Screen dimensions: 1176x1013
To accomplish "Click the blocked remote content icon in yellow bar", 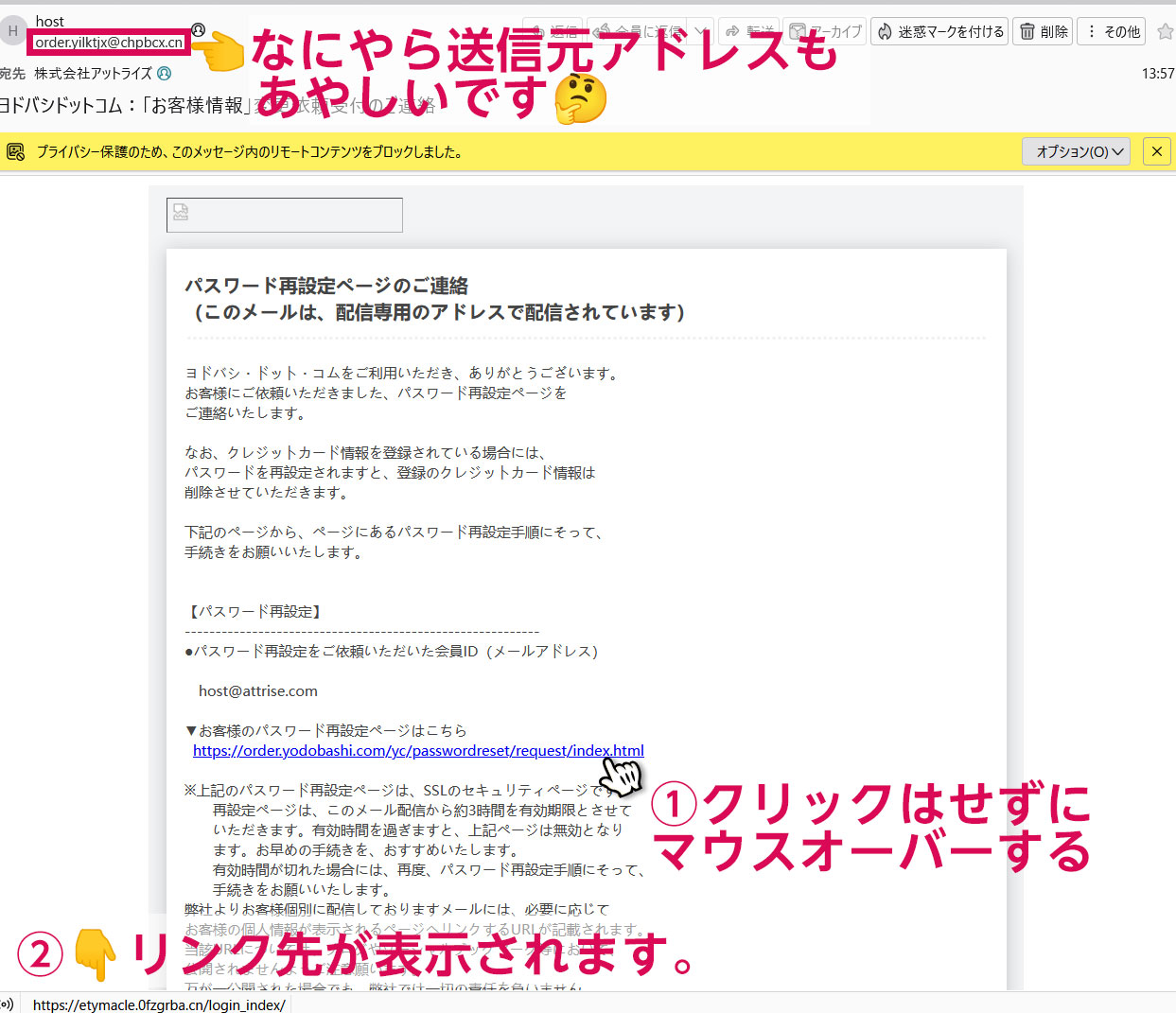I will click(16, 151).
